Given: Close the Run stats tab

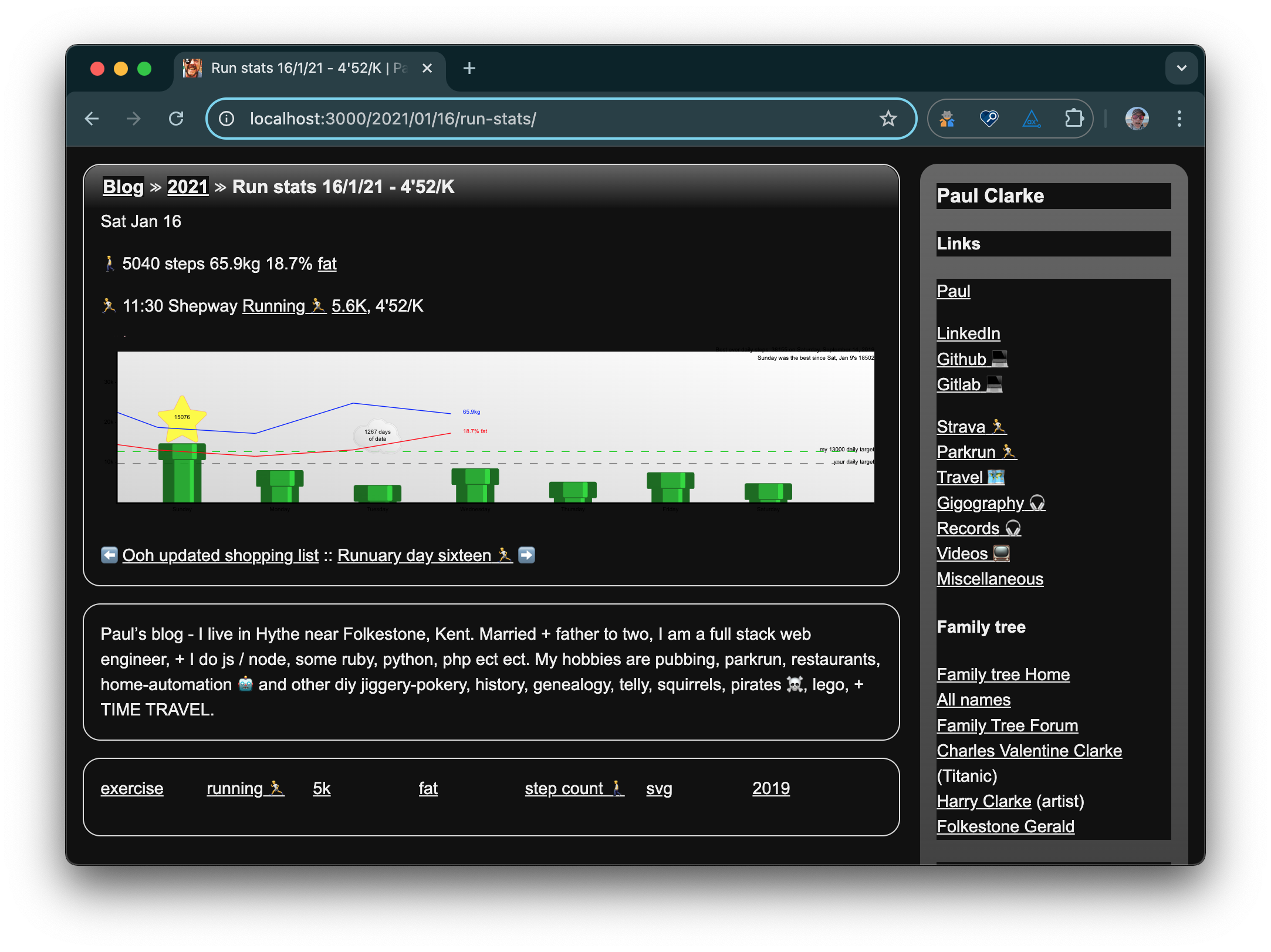Looking at the screenshot, I should point(427,68).
